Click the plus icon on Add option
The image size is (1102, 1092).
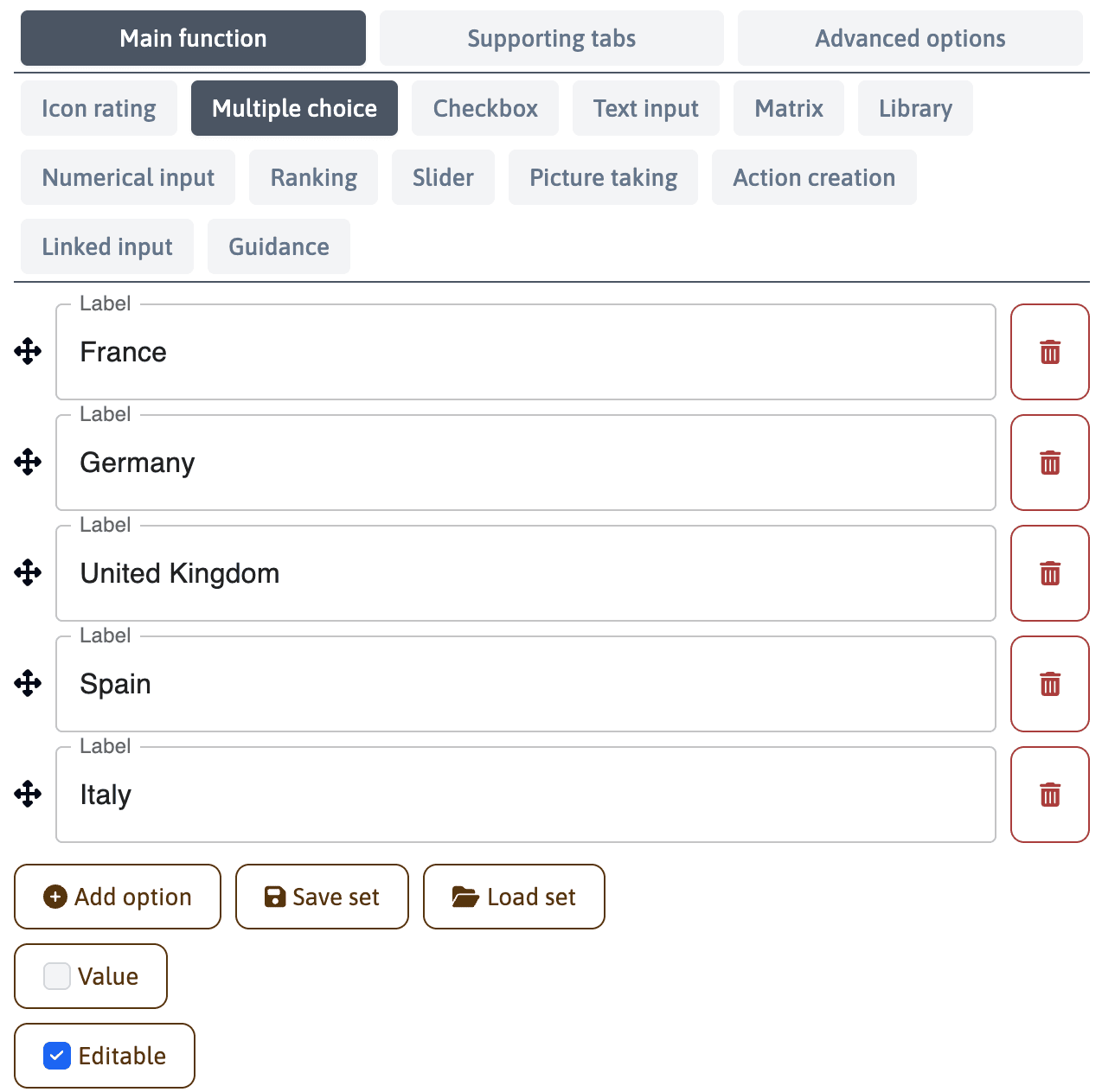pos(55,897)
